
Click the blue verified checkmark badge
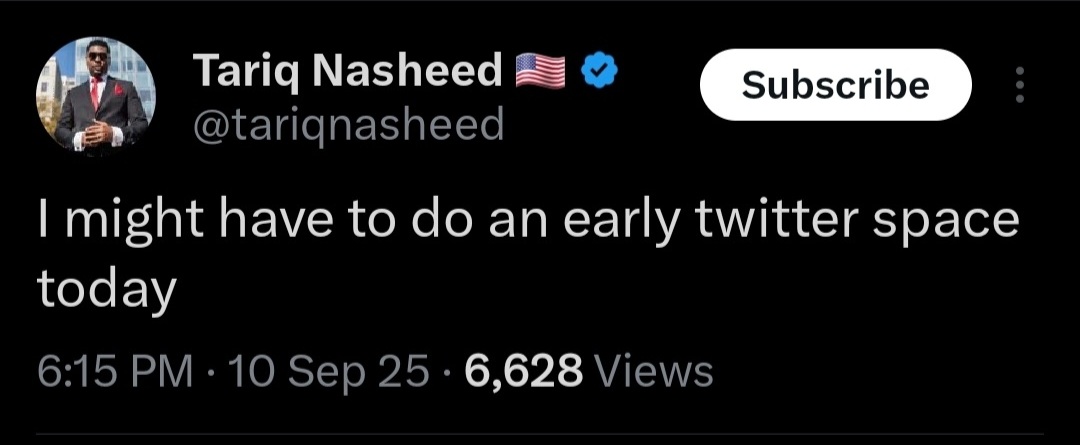point(600,71)
